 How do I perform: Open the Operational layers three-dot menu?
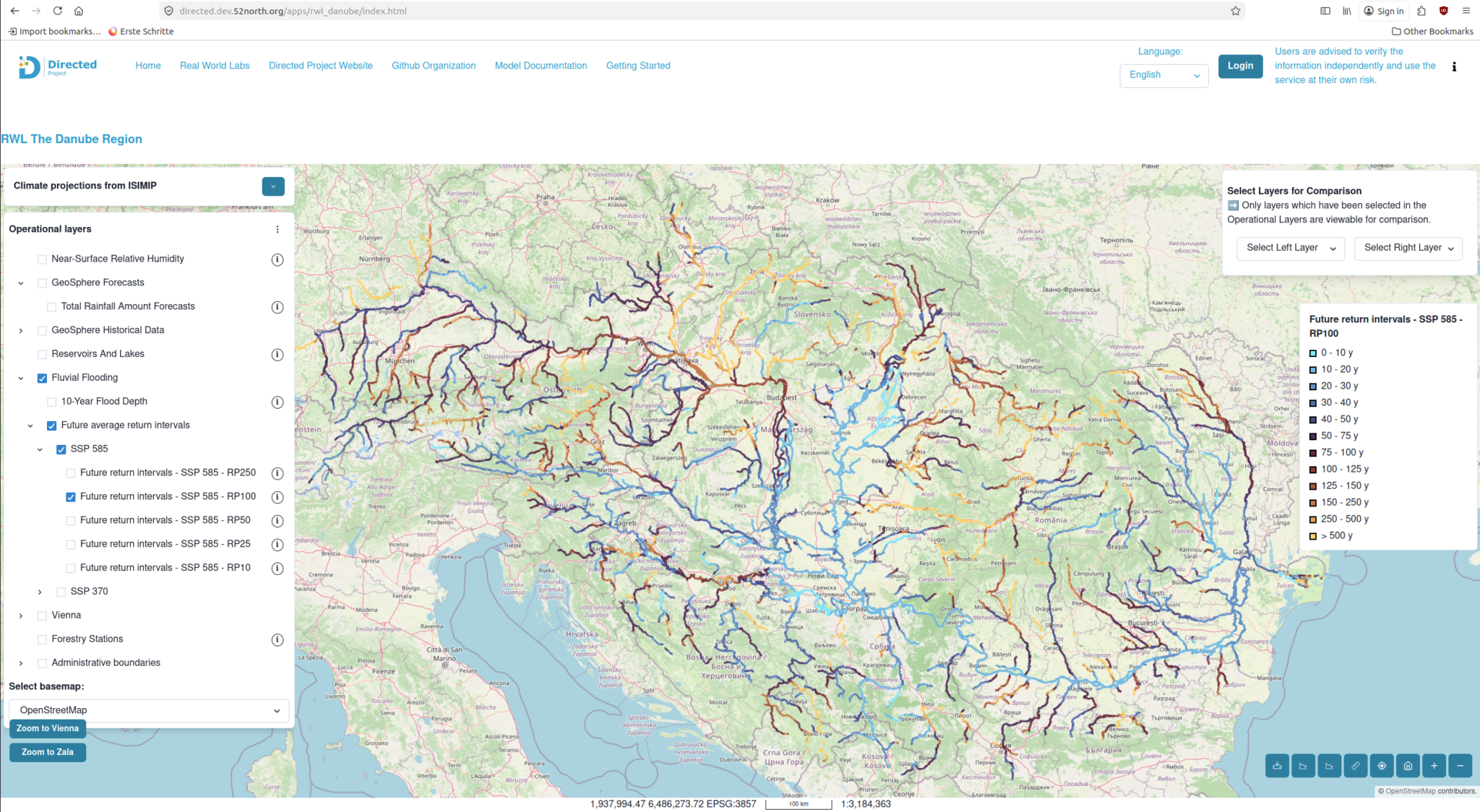[x=277, y=229]
